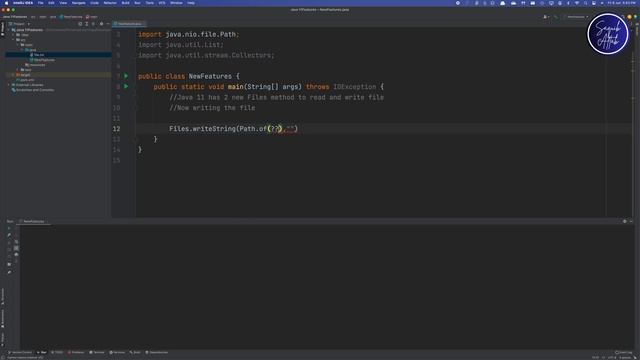
Task: Open the Build tool window
Action: tap(135, 352)
